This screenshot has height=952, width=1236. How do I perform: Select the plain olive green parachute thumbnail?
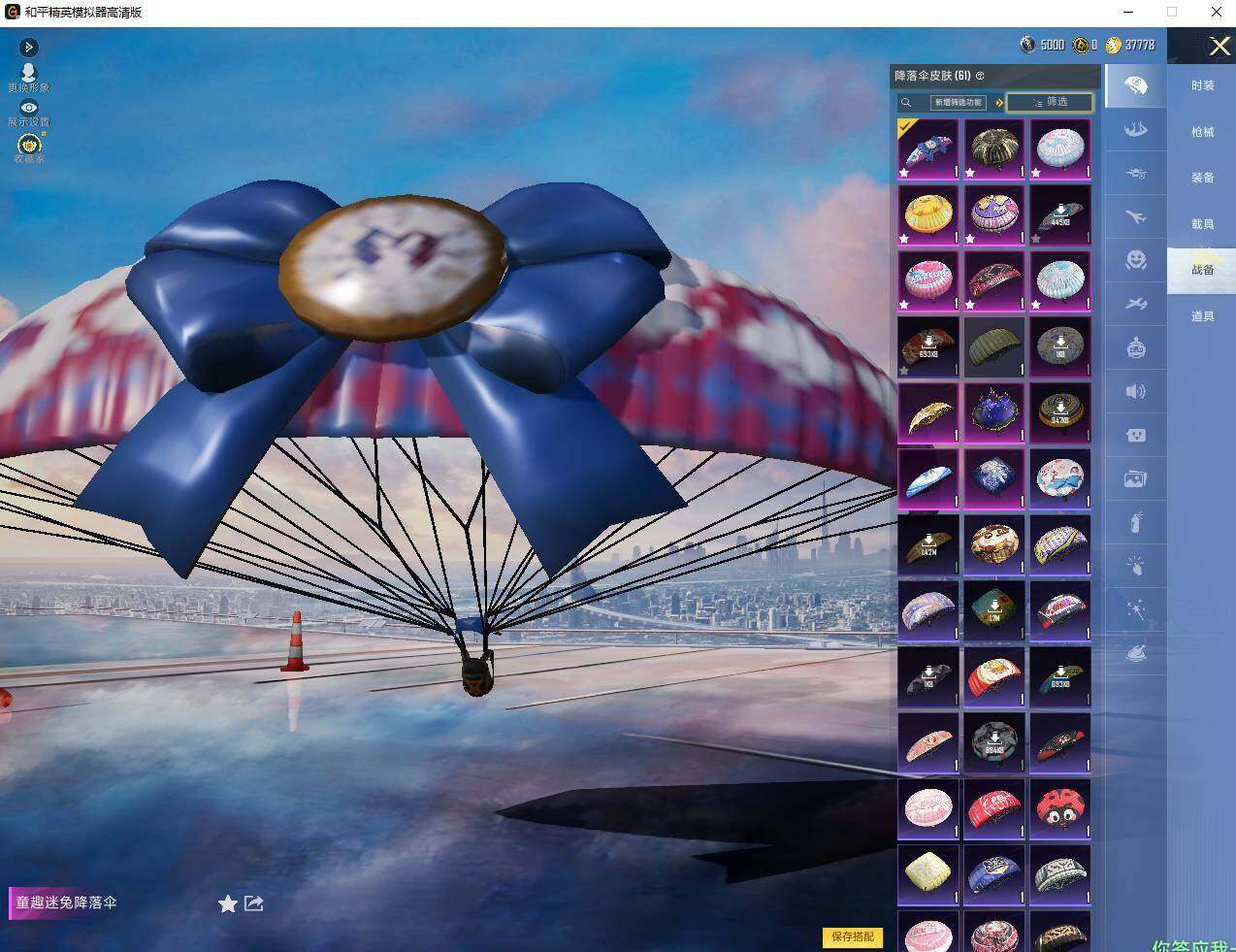[994, 346]
